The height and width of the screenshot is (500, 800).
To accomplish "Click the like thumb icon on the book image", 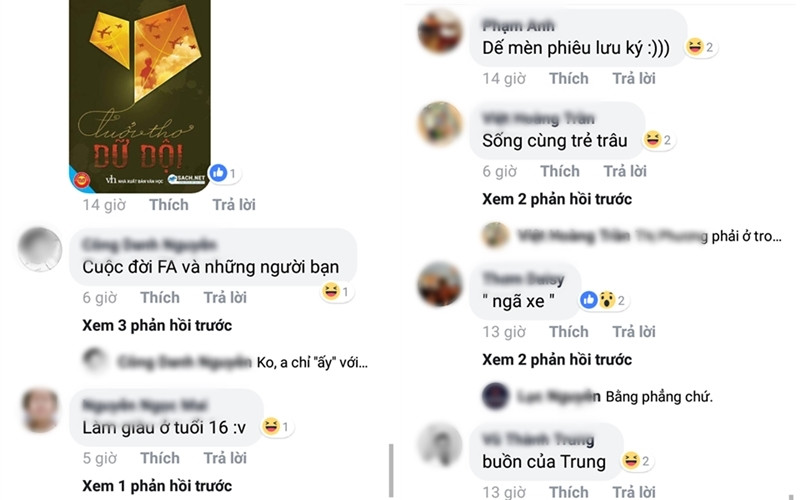I will 218,173.
